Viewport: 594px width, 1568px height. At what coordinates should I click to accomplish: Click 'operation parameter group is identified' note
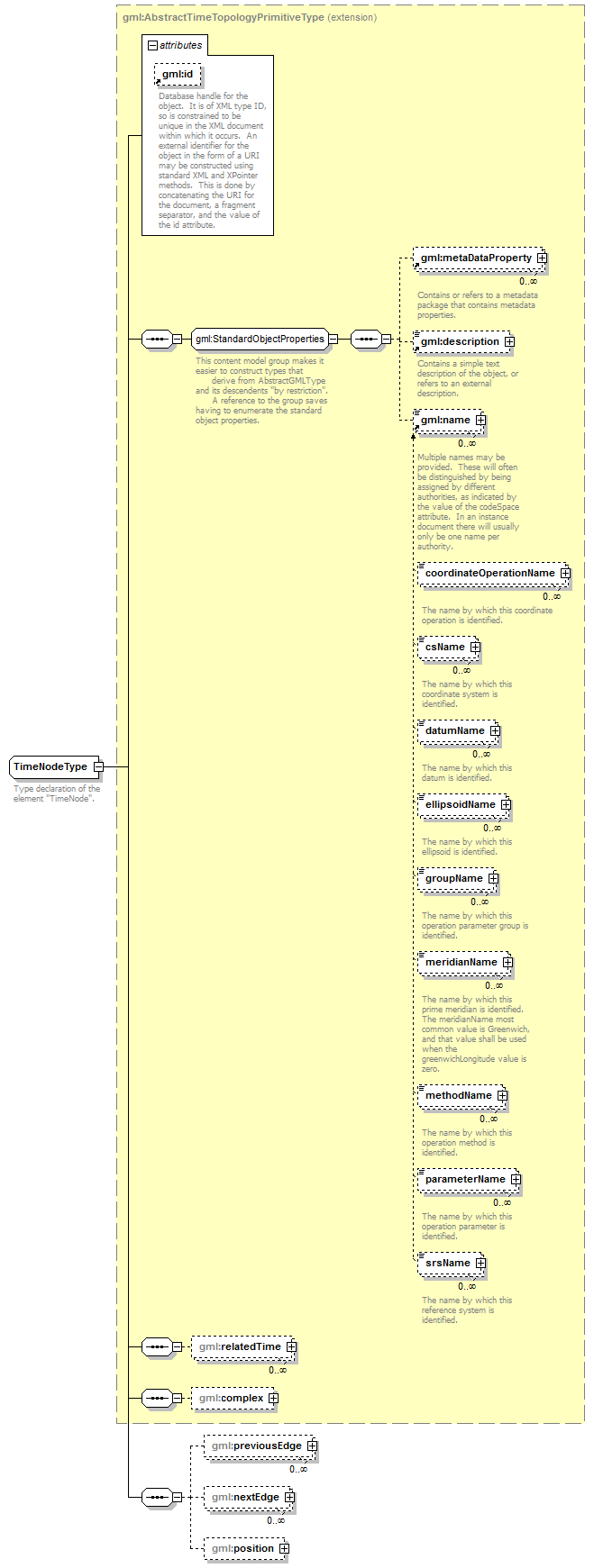coord(475,925)
